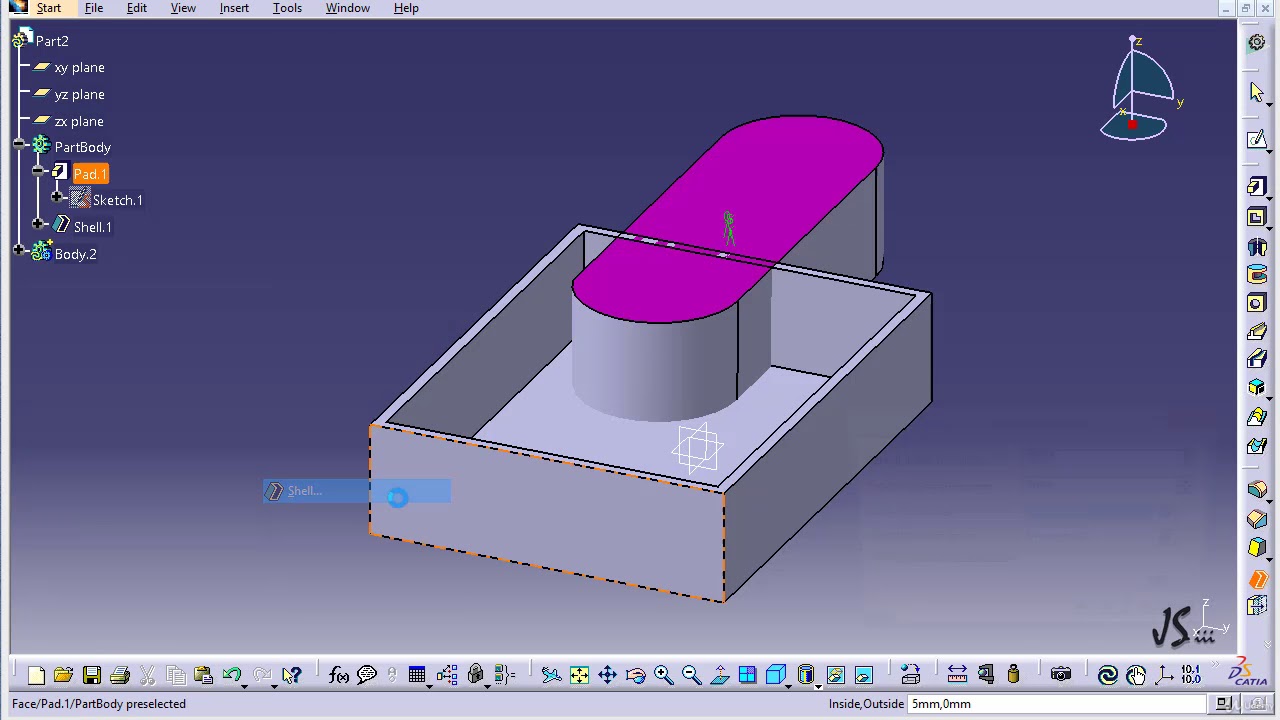Open the Start menu
This screenshot has width=1280, height=720.
click(48, 8)
